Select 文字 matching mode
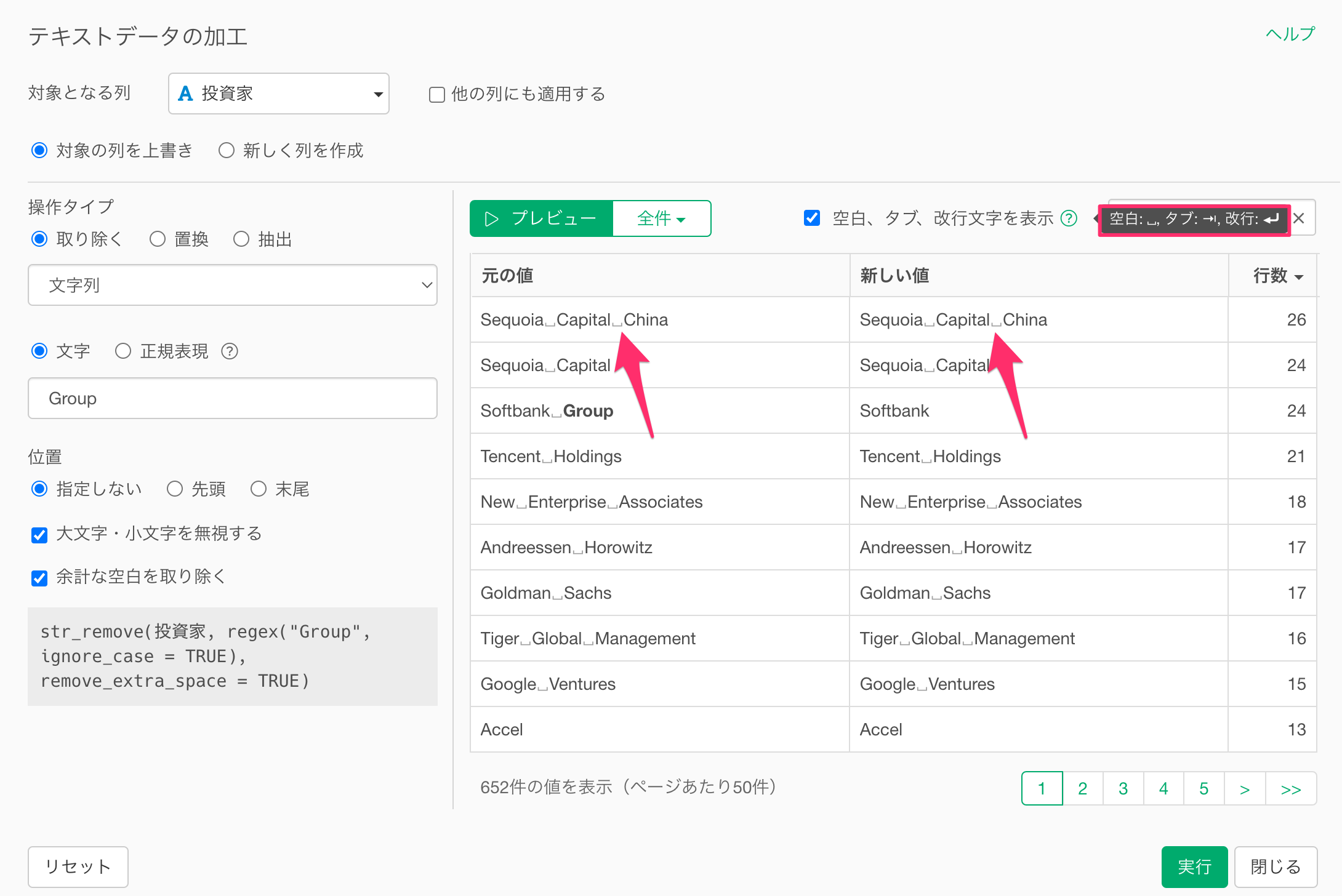 pyautogui.click(x=40, y=351)
